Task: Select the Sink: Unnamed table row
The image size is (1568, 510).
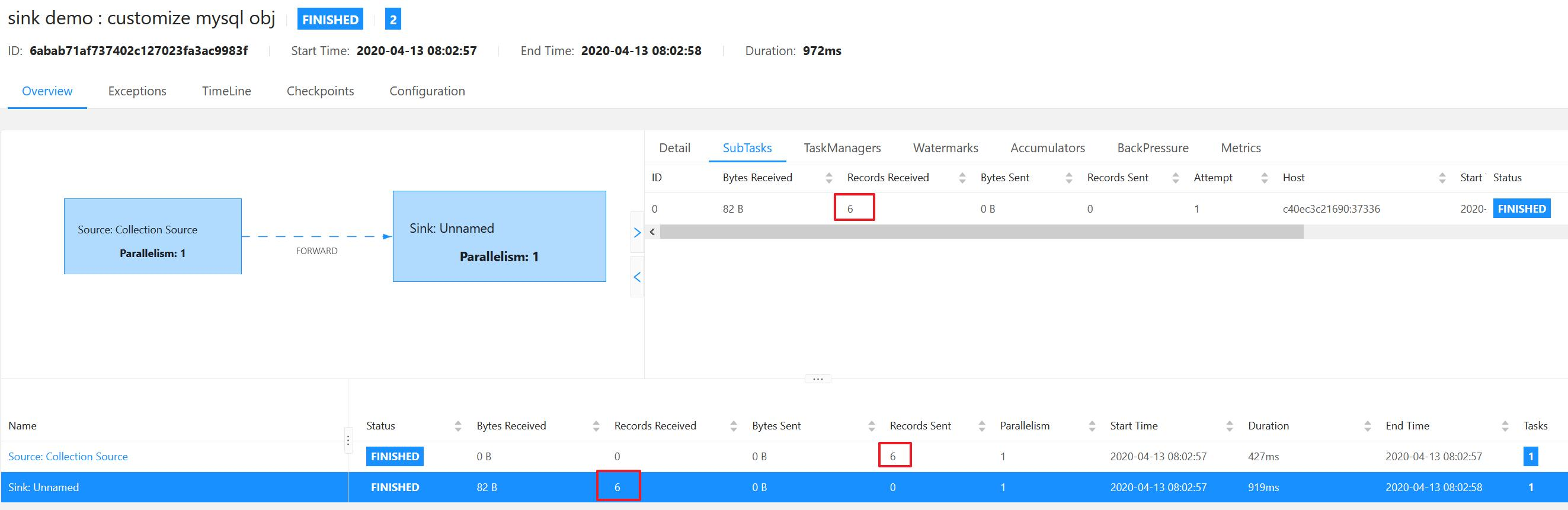Action: 784,487
